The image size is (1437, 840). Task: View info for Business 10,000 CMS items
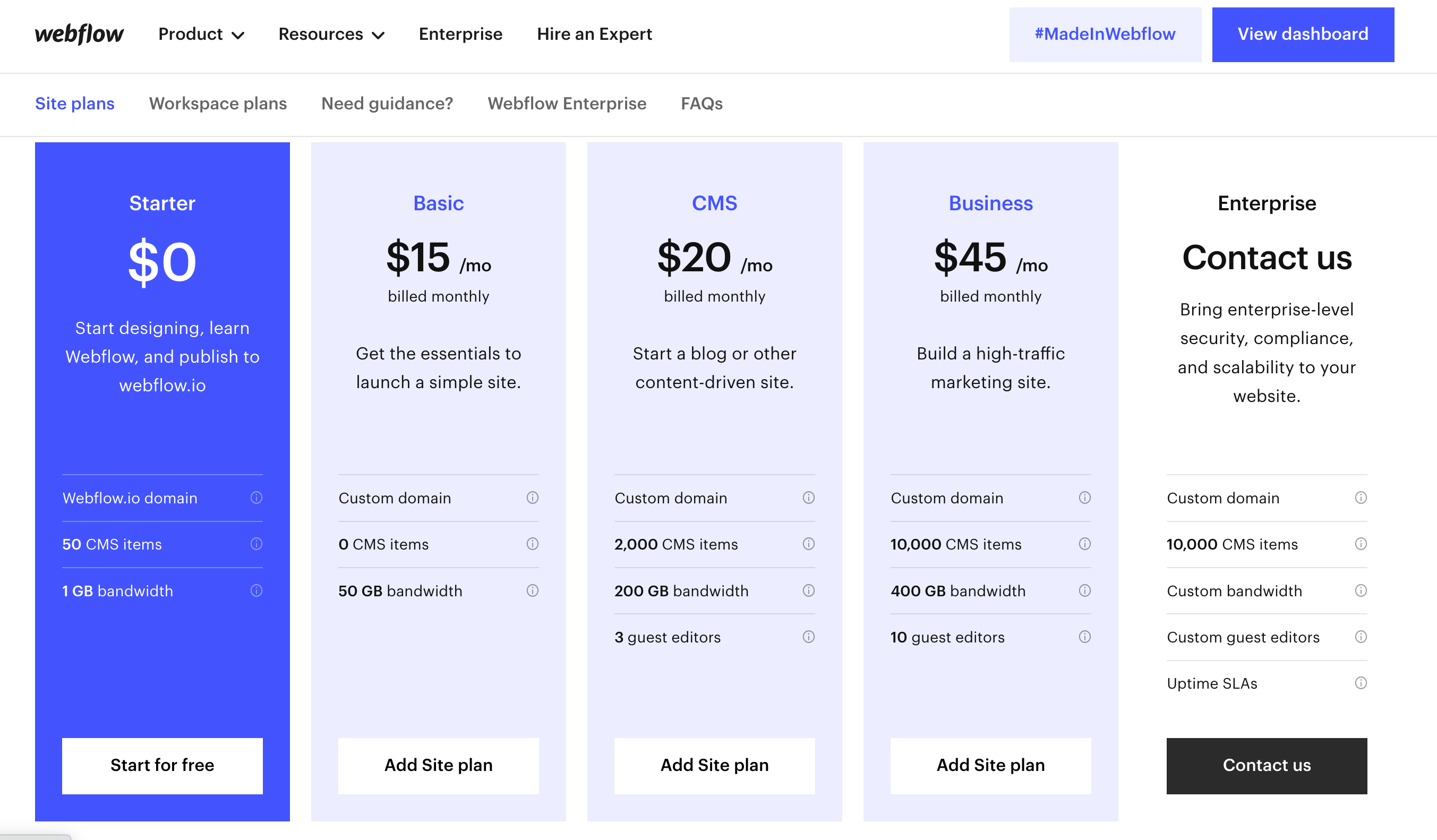click(1084, 544)
